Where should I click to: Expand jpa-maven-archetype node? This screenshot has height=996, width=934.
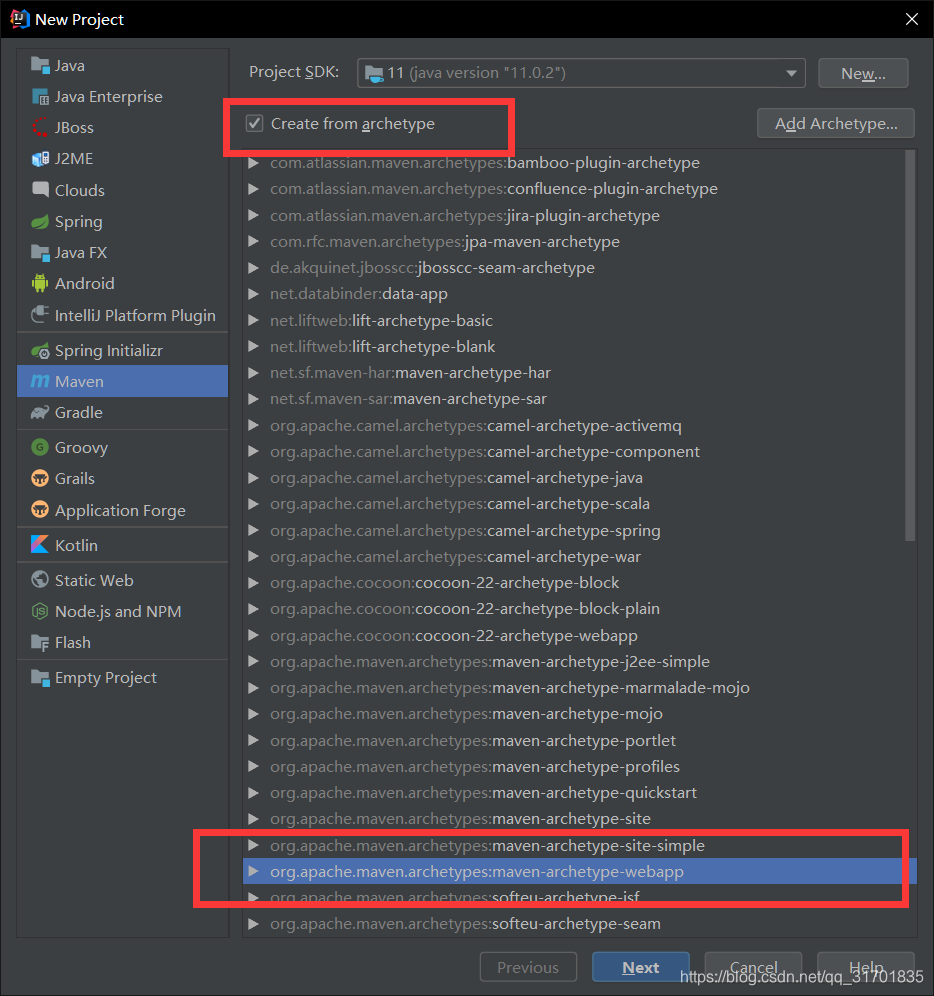coord(254,241)
